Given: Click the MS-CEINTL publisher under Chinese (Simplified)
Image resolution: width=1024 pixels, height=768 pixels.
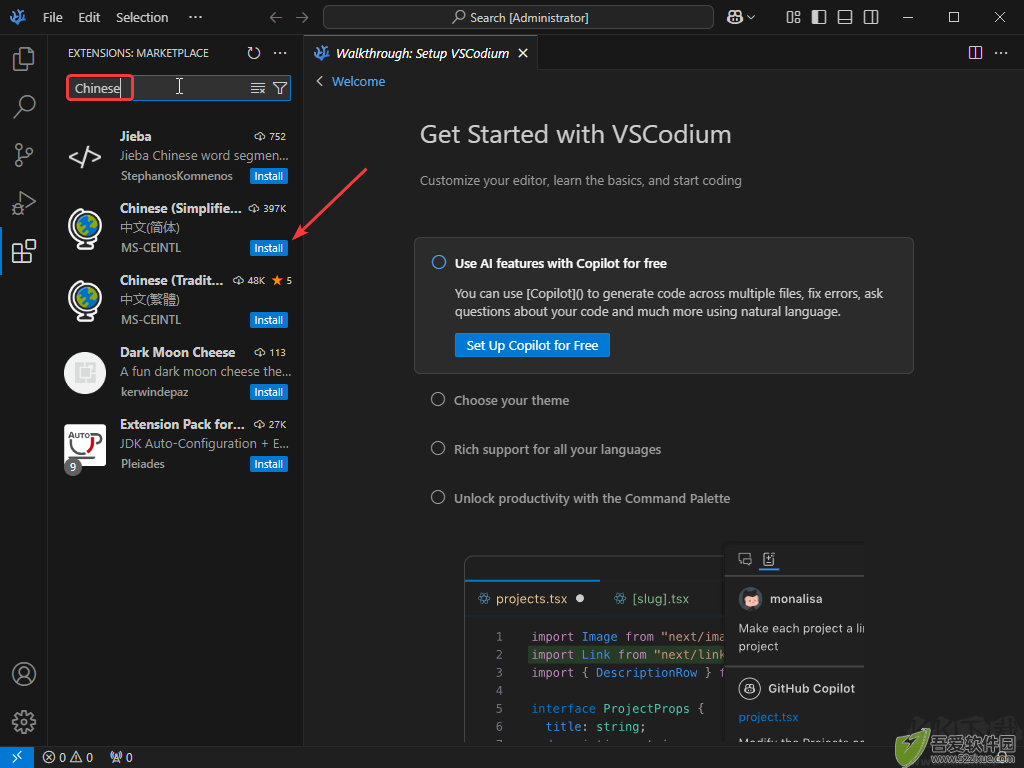Looking at the screenshot, I should coord(151,248).
